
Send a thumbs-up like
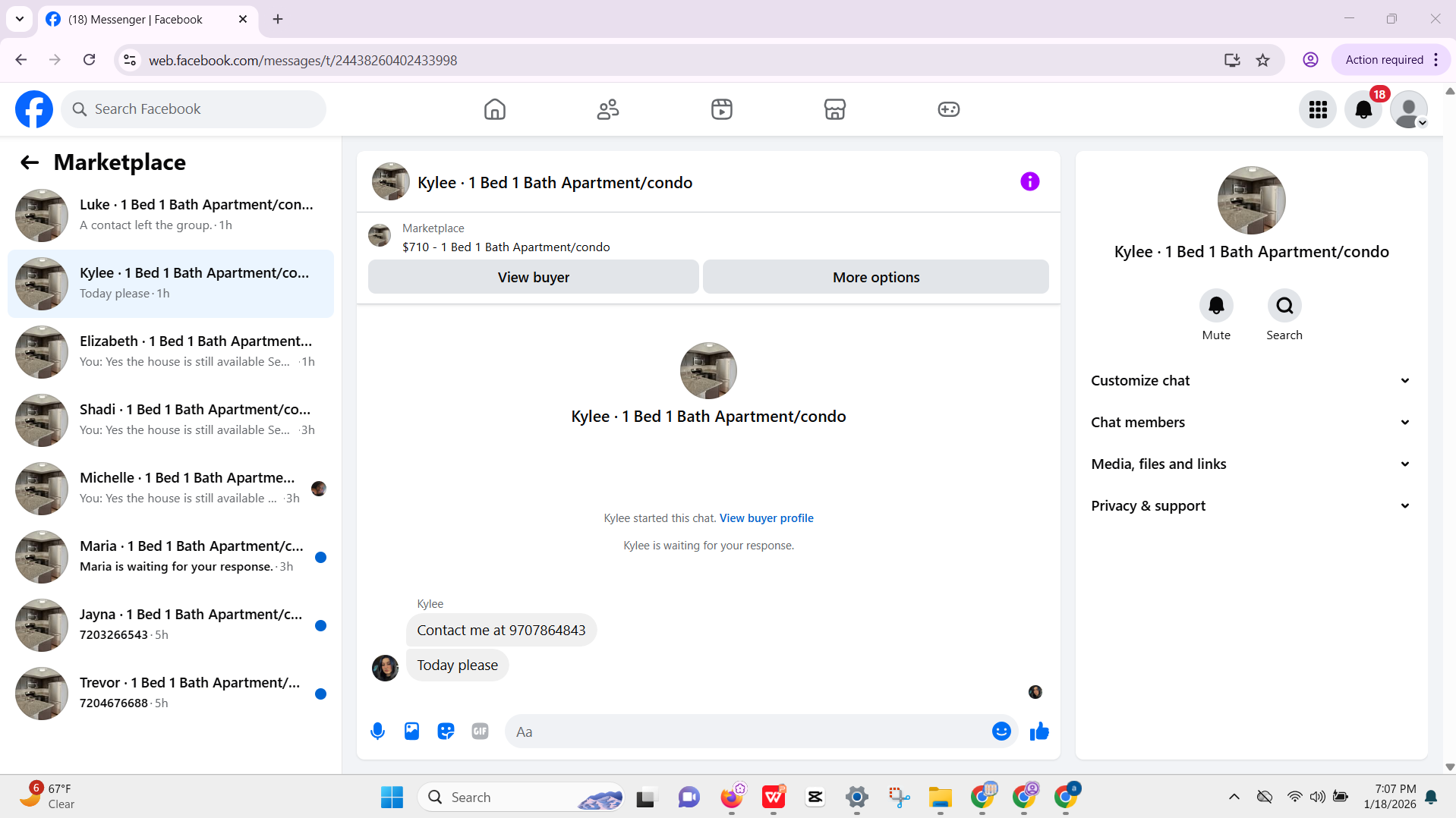[x=1039, y=731]
